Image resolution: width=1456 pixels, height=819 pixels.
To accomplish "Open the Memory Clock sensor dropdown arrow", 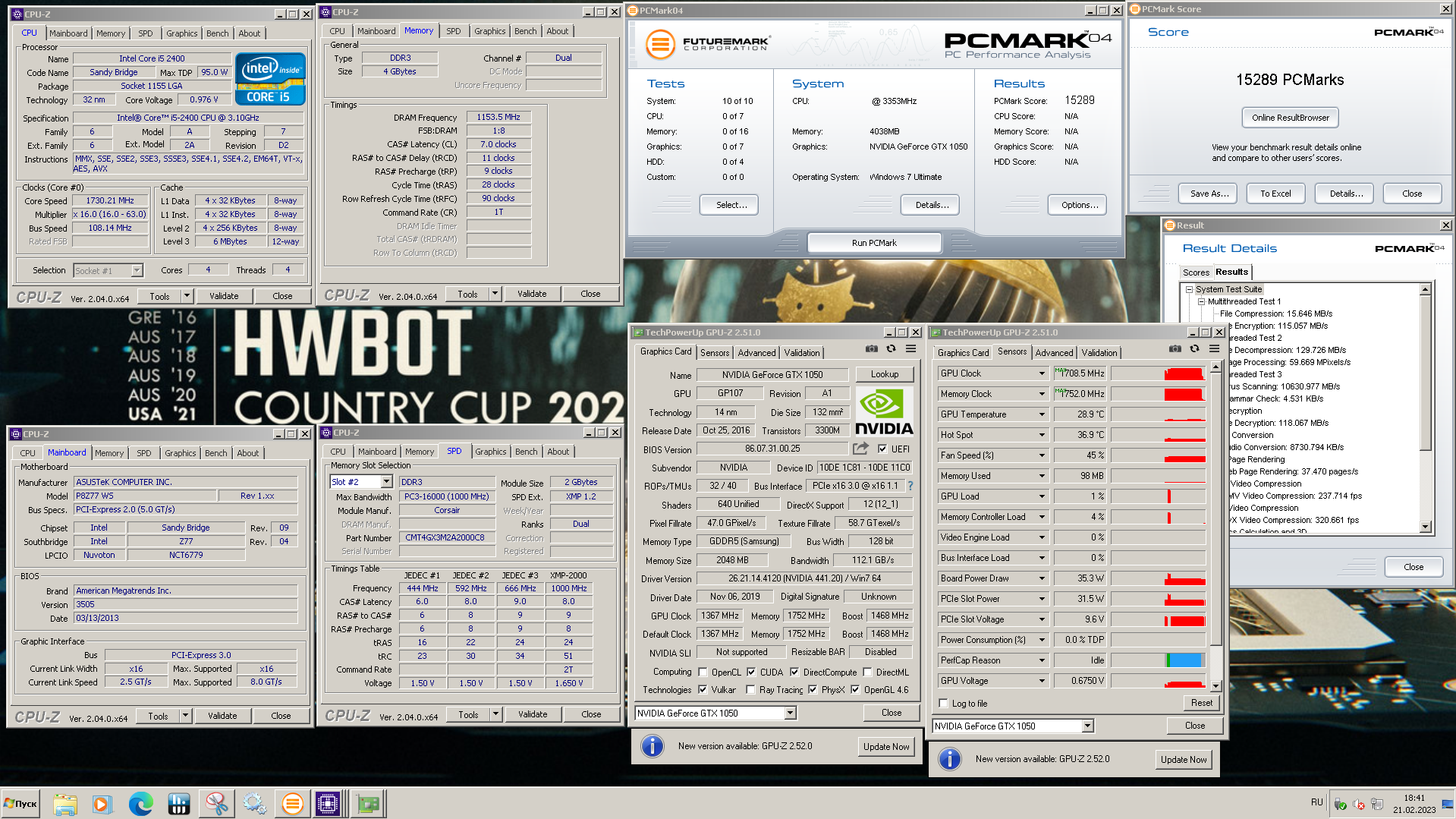I will (1042, 394).
